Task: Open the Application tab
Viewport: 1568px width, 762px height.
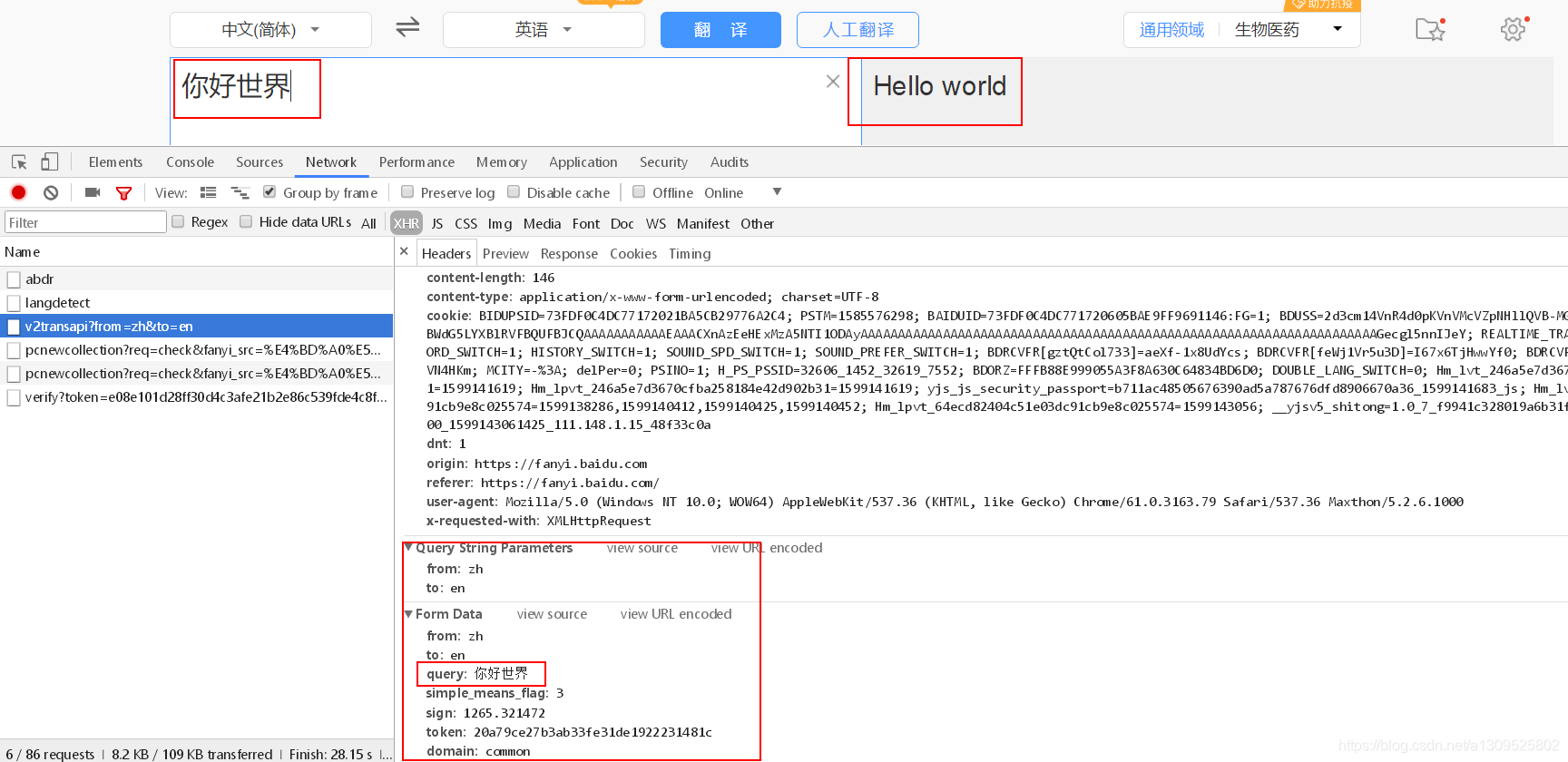Action: 583,162
